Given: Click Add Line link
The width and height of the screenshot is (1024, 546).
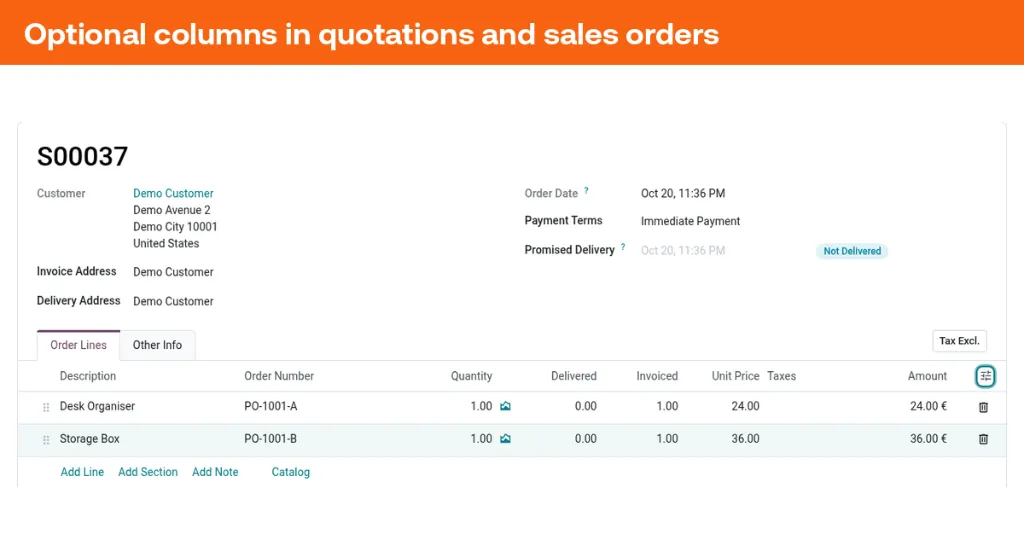Looking at the screenshot, I should 82,472.
